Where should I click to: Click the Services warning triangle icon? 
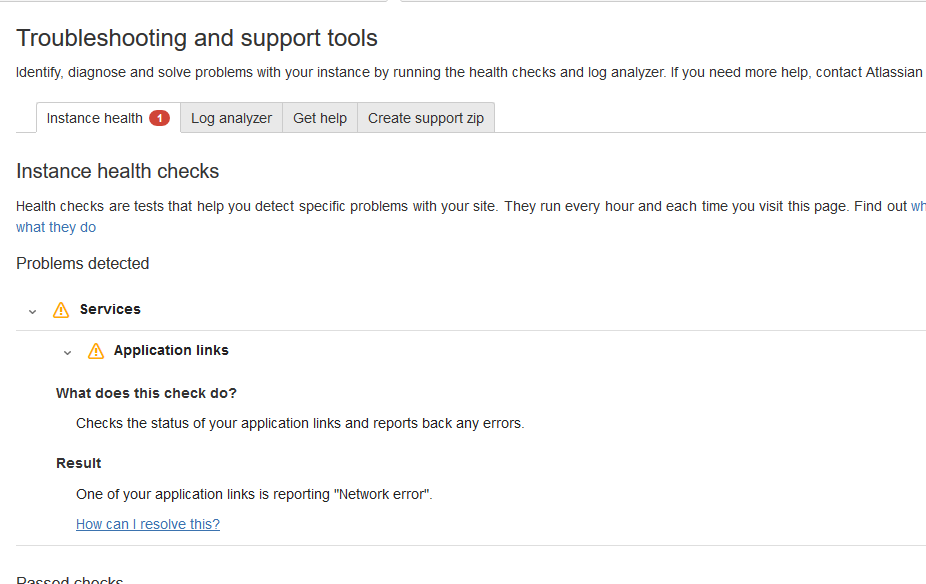61,310
